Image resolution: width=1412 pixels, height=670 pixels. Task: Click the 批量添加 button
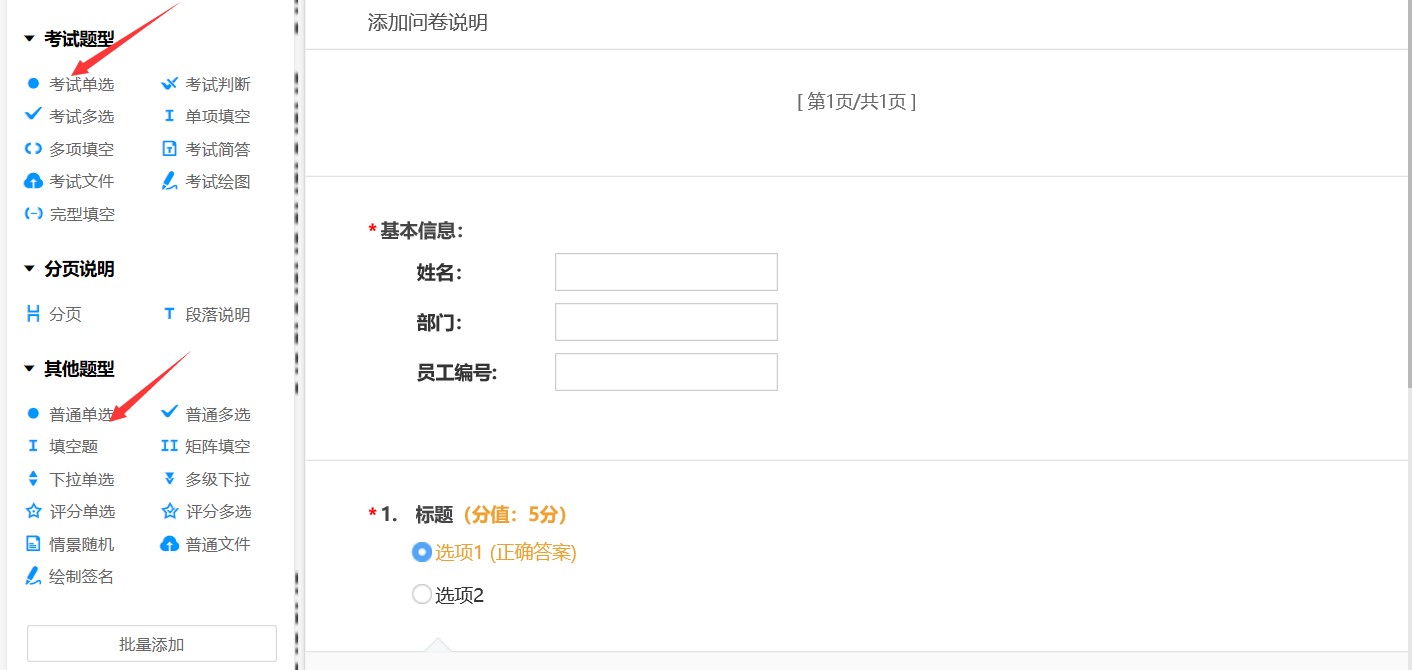click(x=151, y=644)
